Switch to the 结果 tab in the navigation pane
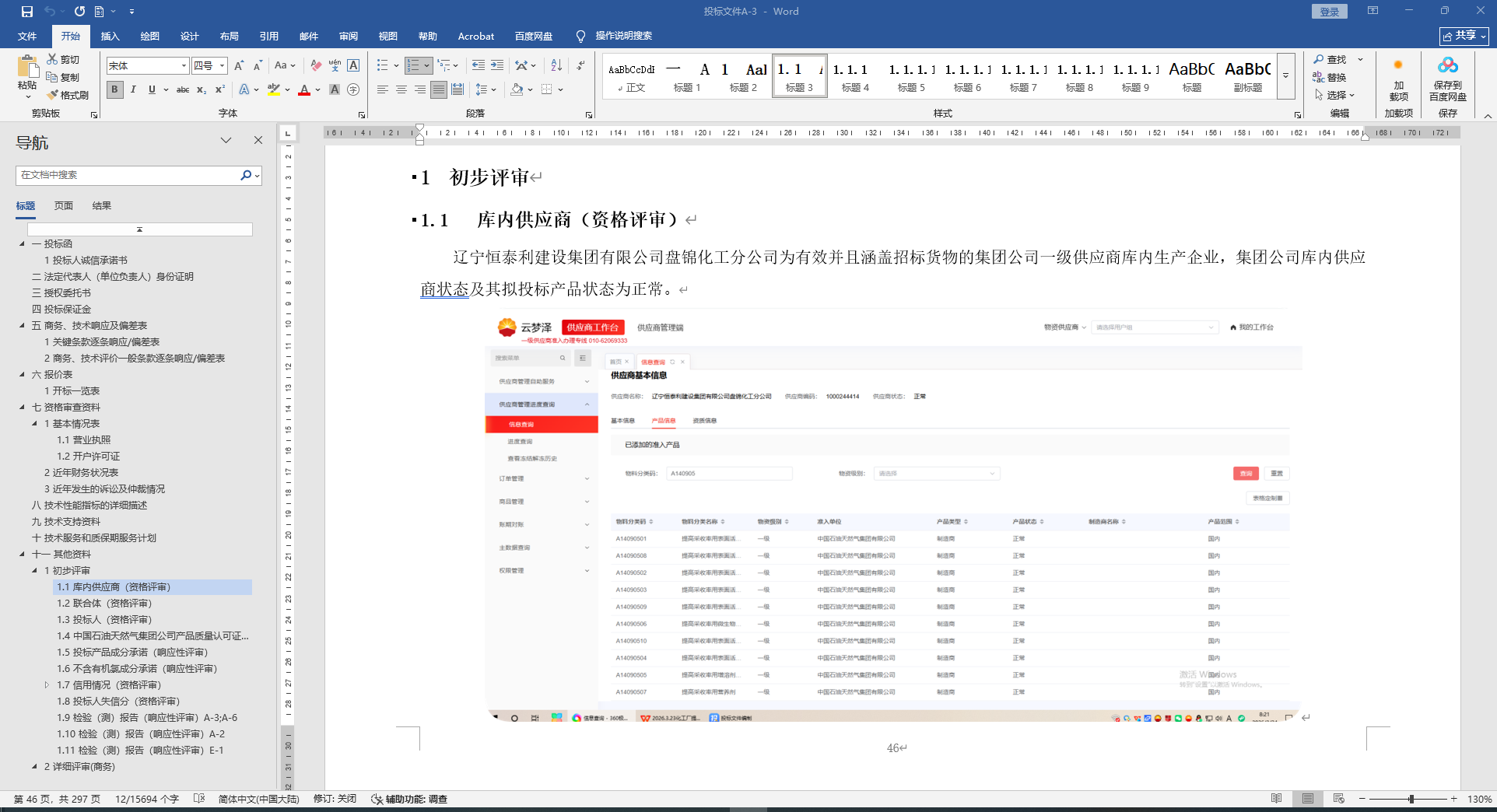1497x812 pixels. pyautogui.click(x=102, y=206)
